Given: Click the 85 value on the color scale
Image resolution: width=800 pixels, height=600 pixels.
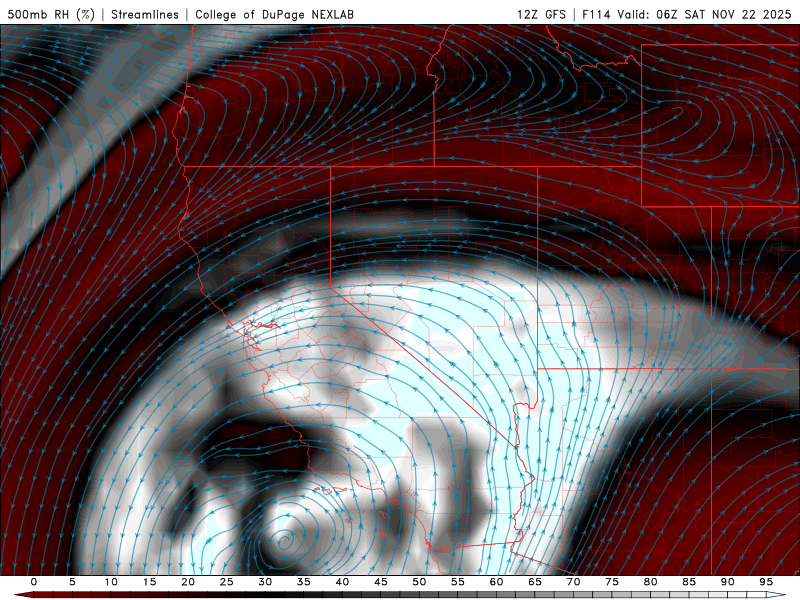Looking at the screenshot, I should pos(689,582).
